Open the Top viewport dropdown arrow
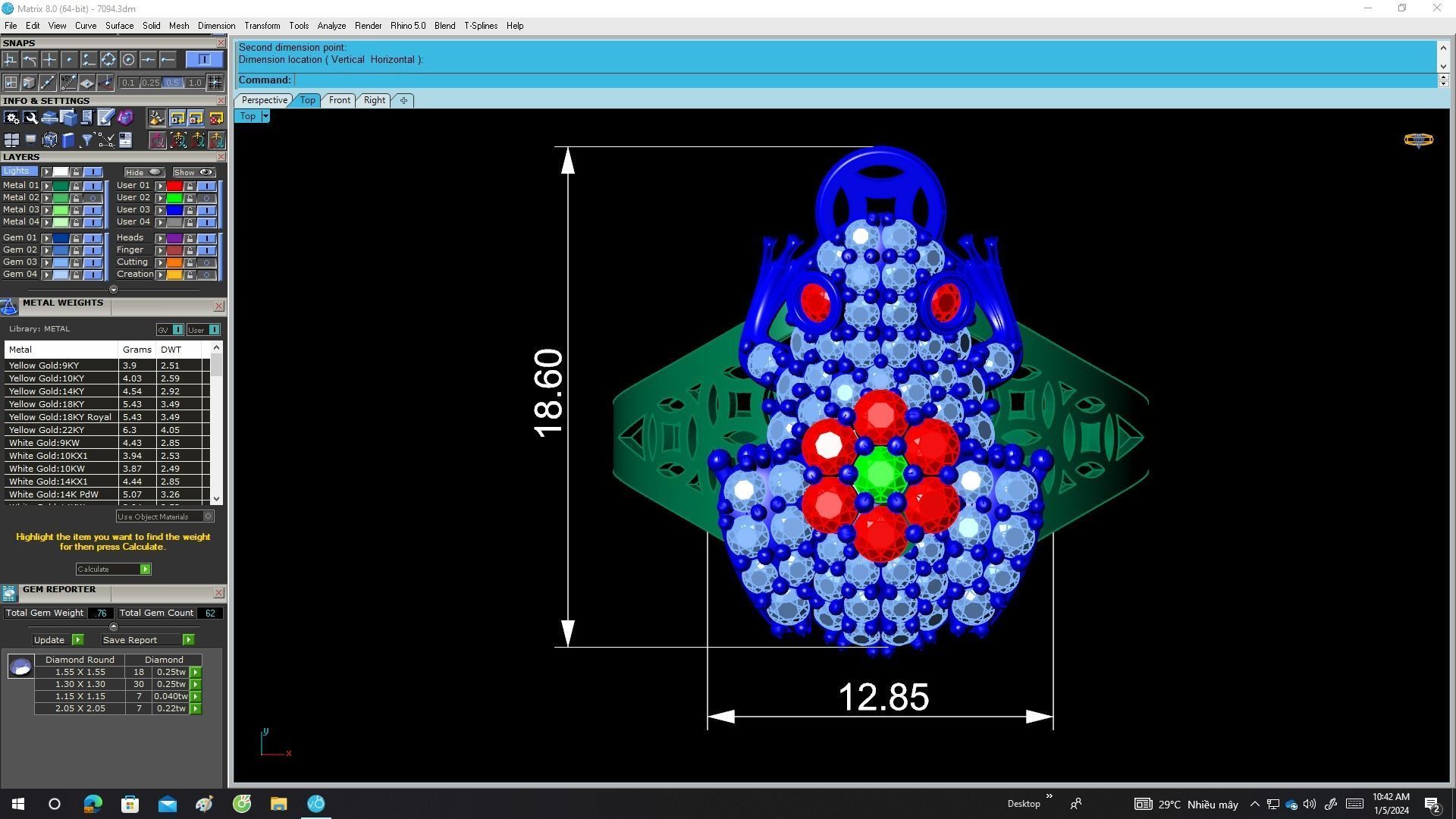1456x819 pixels. pos(265,116)
